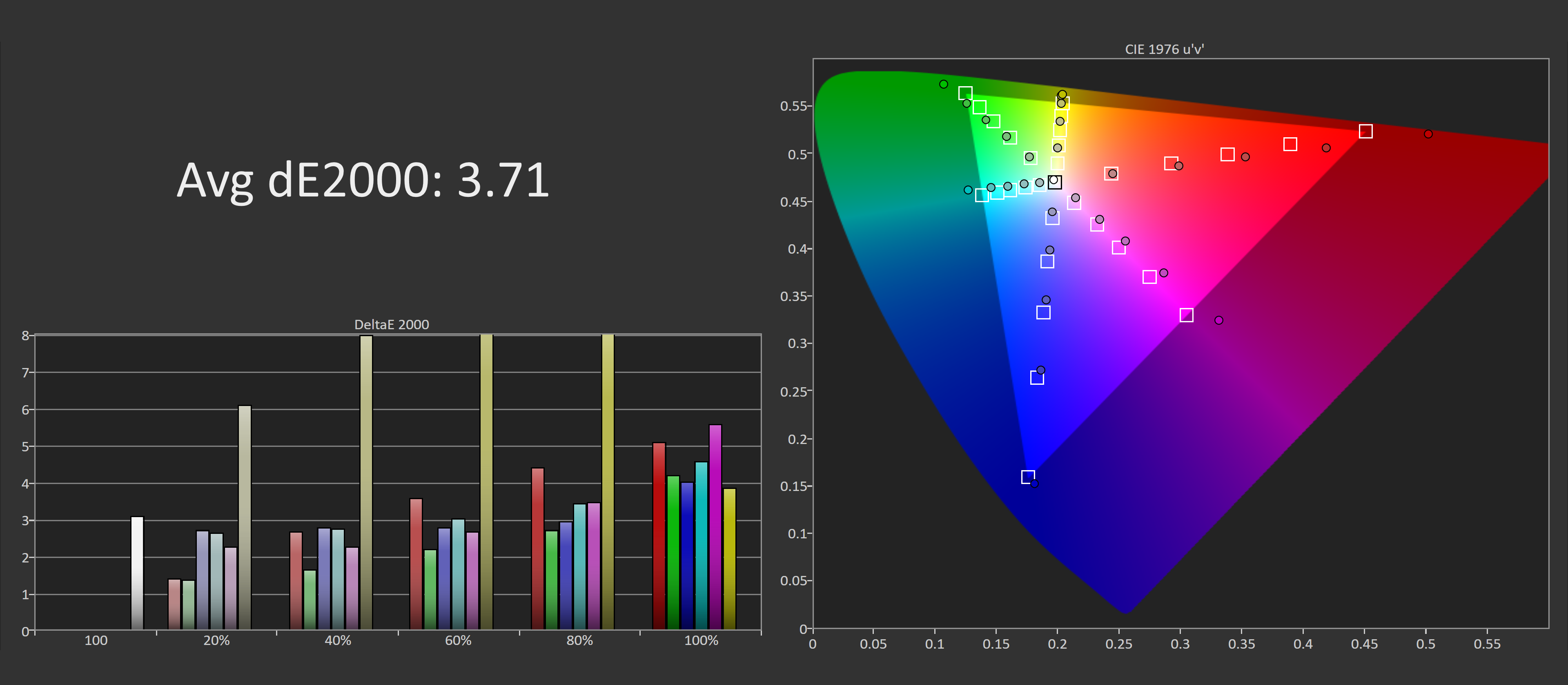Viewport: 1568px width, 685px height.
Task: Click the measured magenta circle near 0.33 u'
Action: tap(1218, 320)
